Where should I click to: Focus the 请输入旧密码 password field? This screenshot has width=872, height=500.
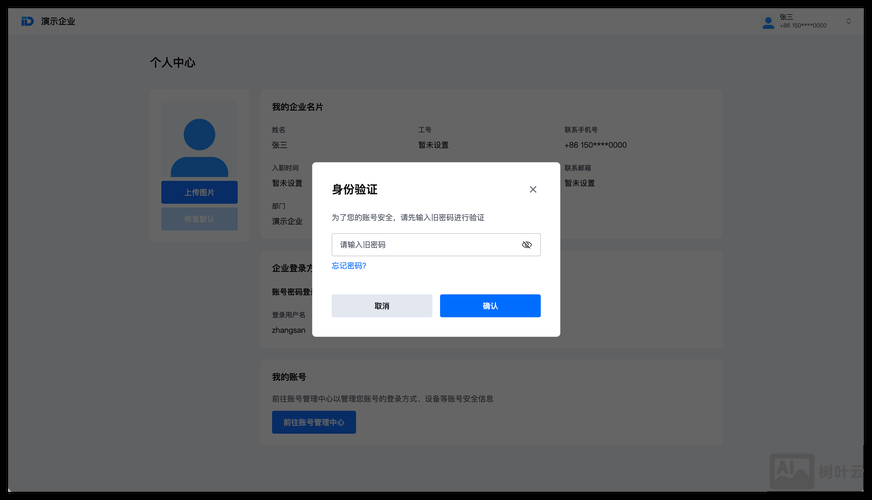click(436, 245)
